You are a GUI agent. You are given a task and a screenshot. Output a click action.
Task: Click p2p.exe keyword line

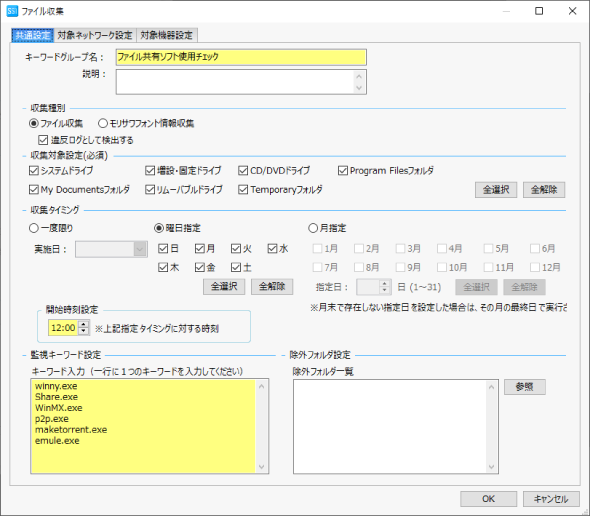pos(52,419)
